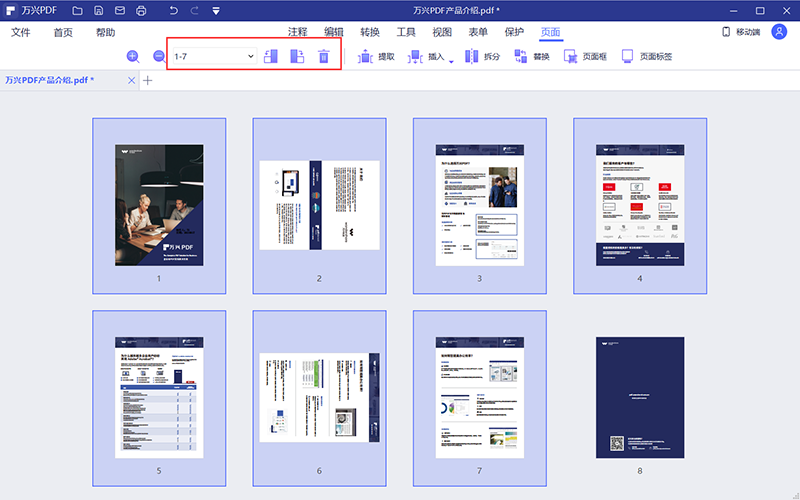800x500 pixels.
Task: Click the save icon in title bar
Action: 98,11
